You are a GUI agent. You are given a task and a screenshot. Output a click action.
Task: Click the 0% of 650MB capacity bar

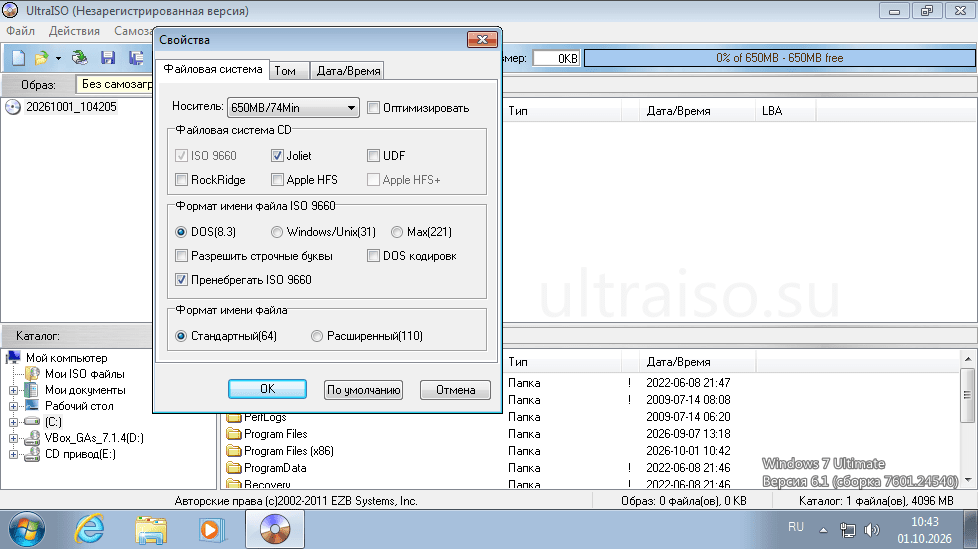(x=780, y=58)
